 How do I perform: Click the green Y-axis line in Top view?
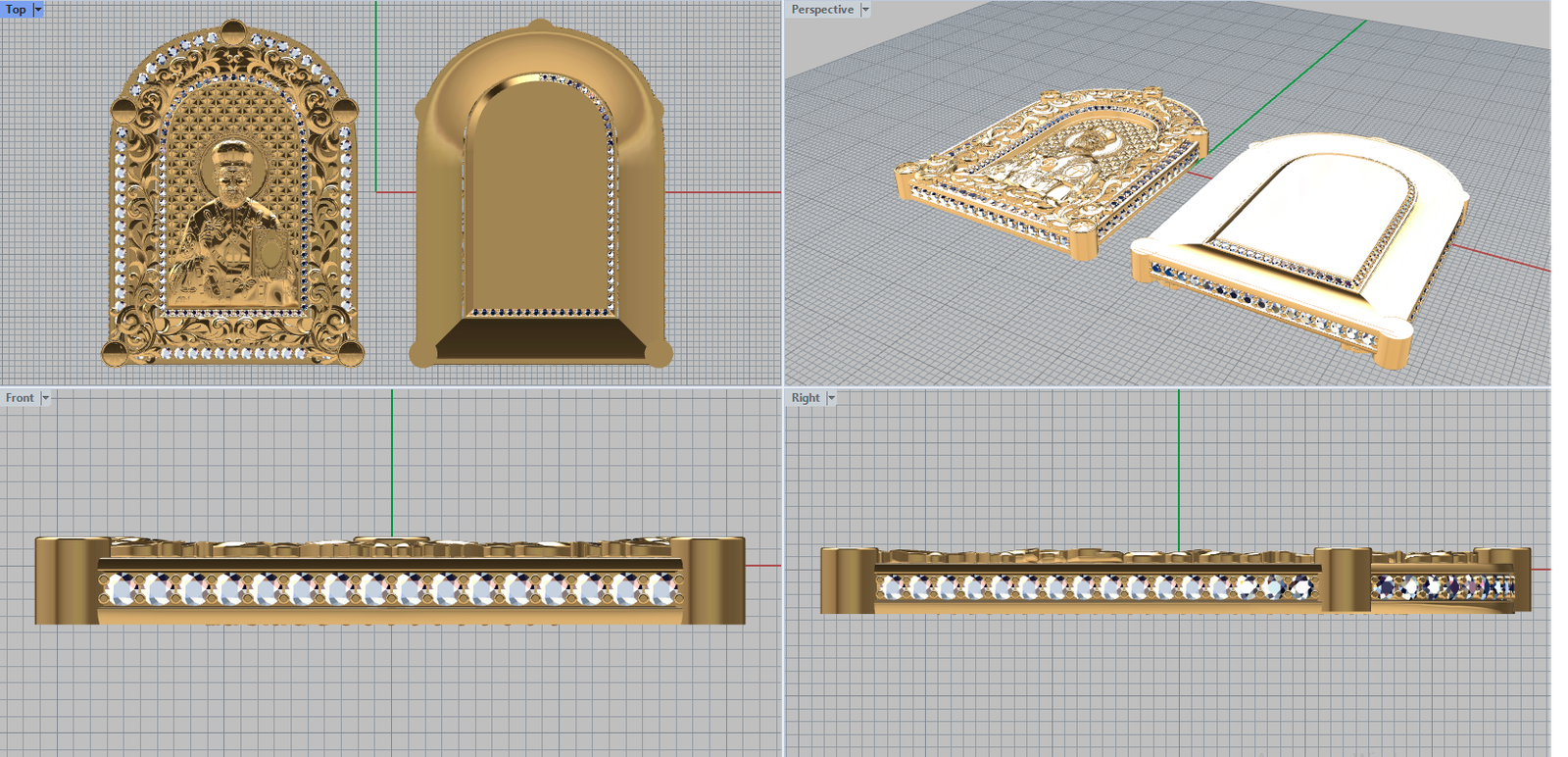click(x=375, y=98)
